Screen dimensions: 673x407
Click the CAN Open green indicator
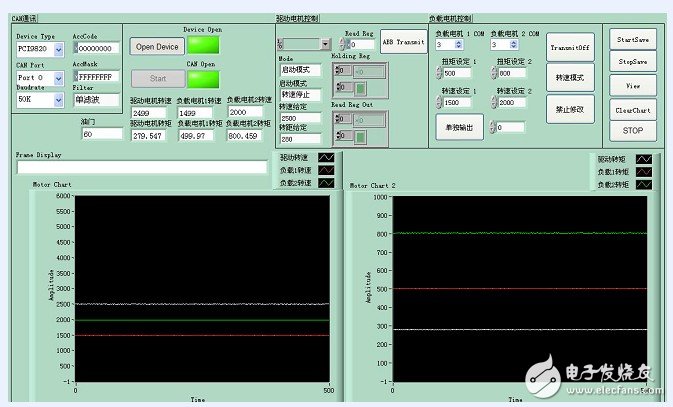(203, 77)
